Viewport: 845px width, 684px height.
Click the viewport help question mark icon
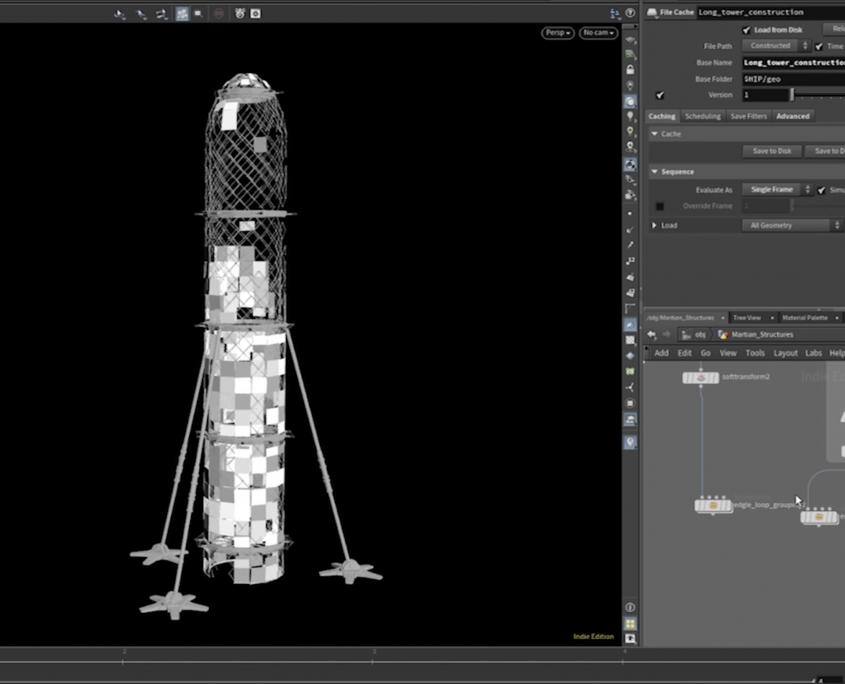pos(630,13)
